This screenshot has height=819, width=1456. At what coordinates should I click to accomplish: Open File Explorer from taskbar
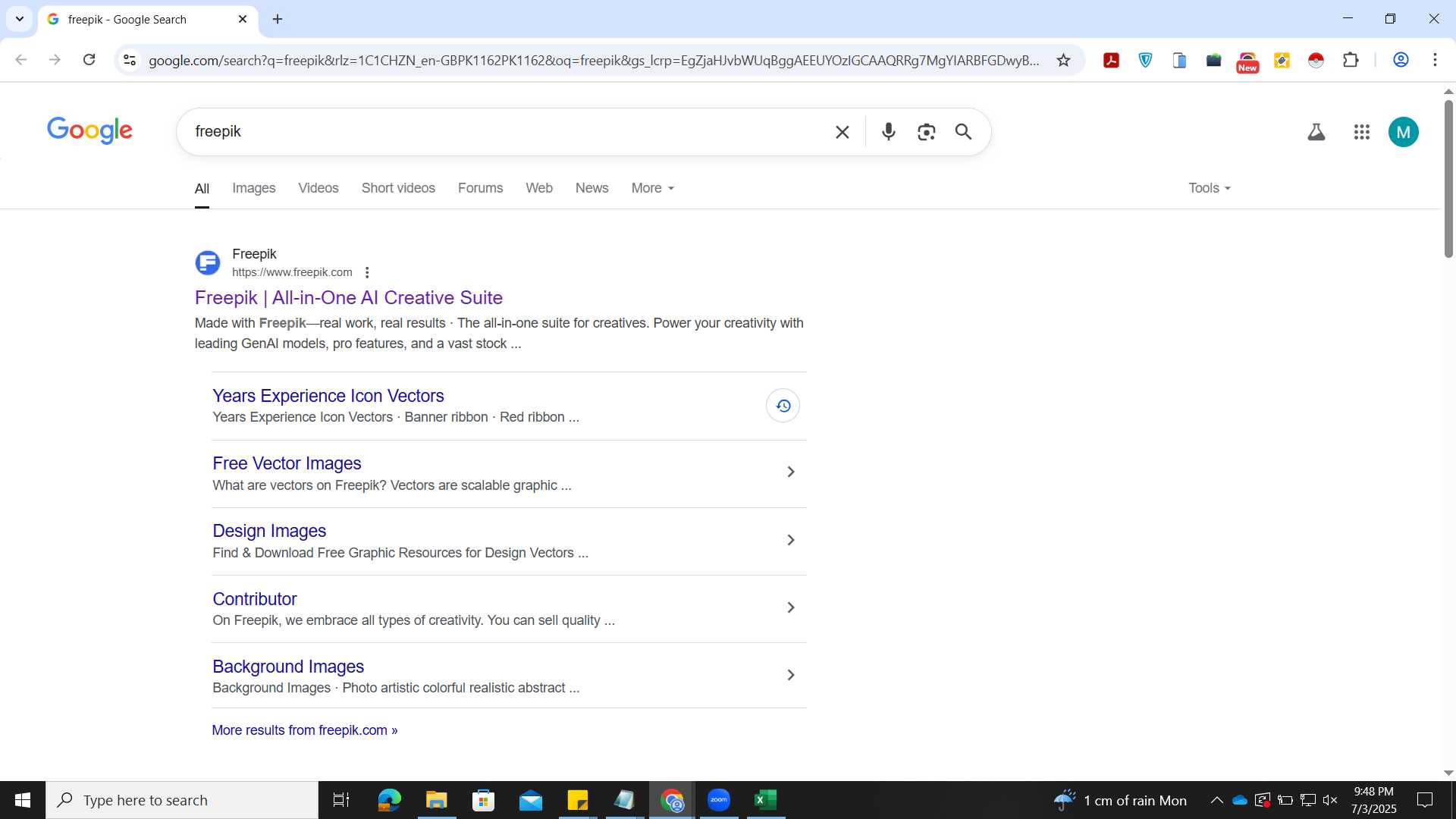tap(436, 800)
